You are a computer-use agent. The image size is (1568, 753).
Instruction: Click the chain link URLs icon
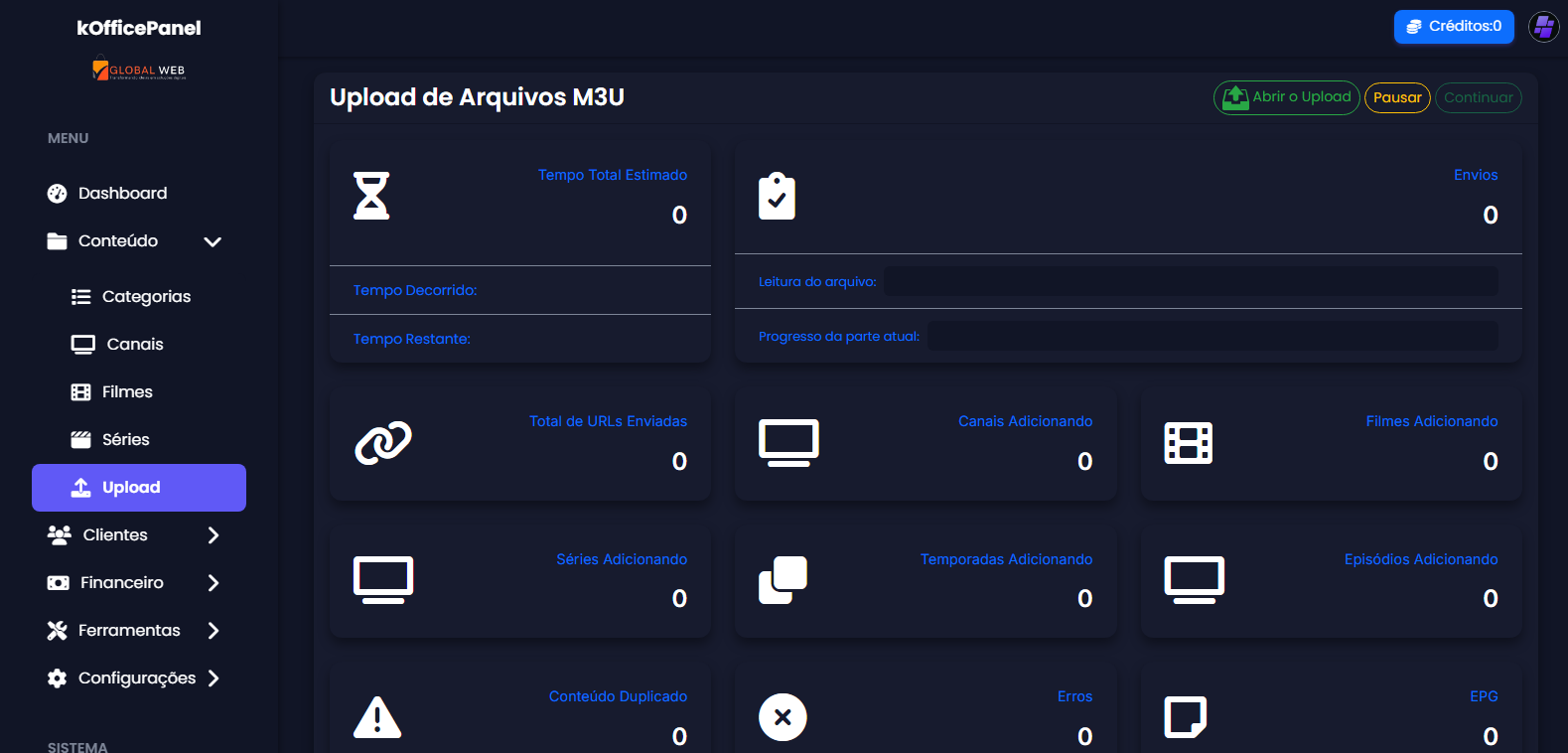(383, 443)
